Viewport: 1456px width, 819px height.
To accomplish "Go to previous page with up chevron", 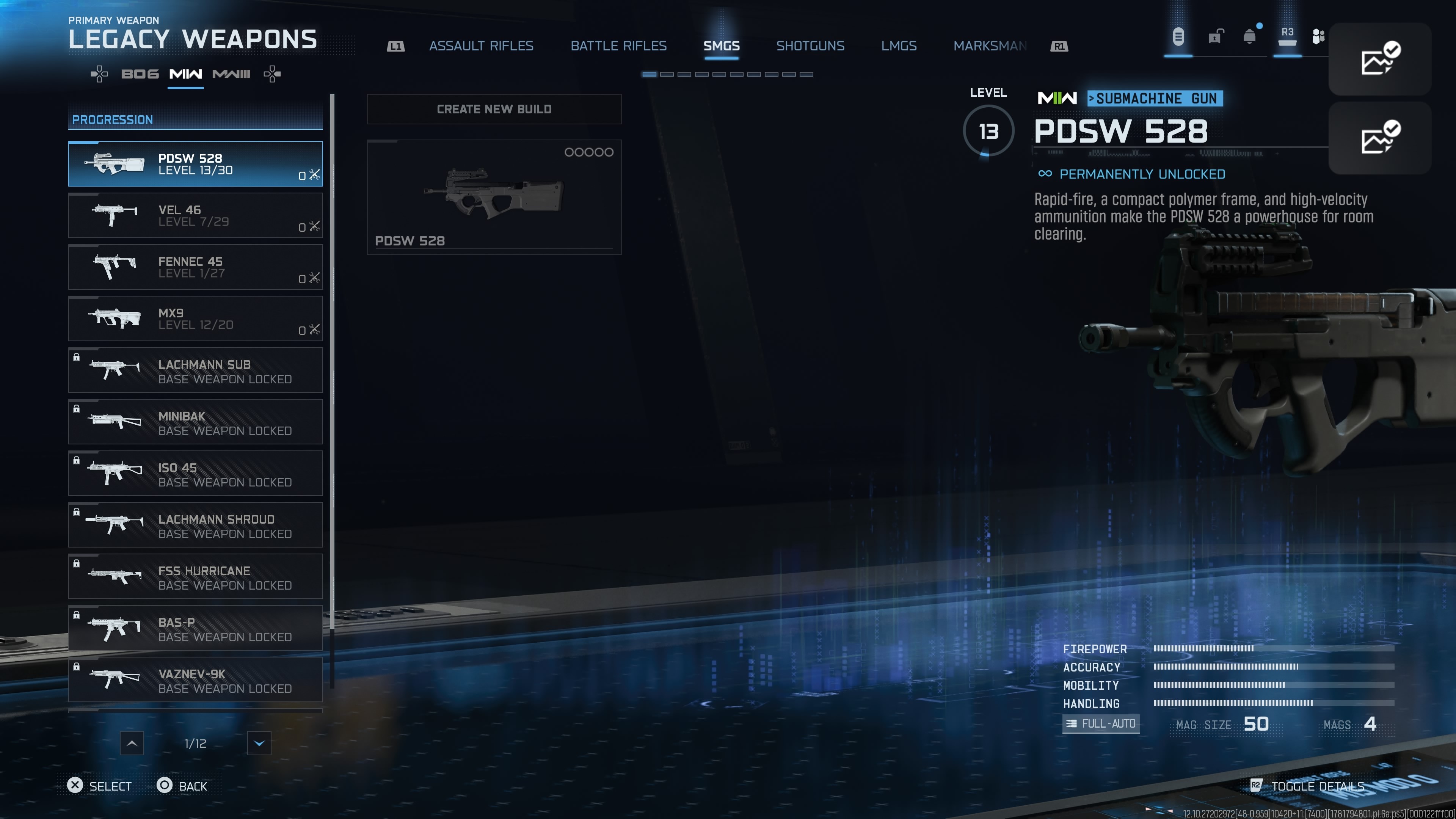I will click(x=132, y=743).
